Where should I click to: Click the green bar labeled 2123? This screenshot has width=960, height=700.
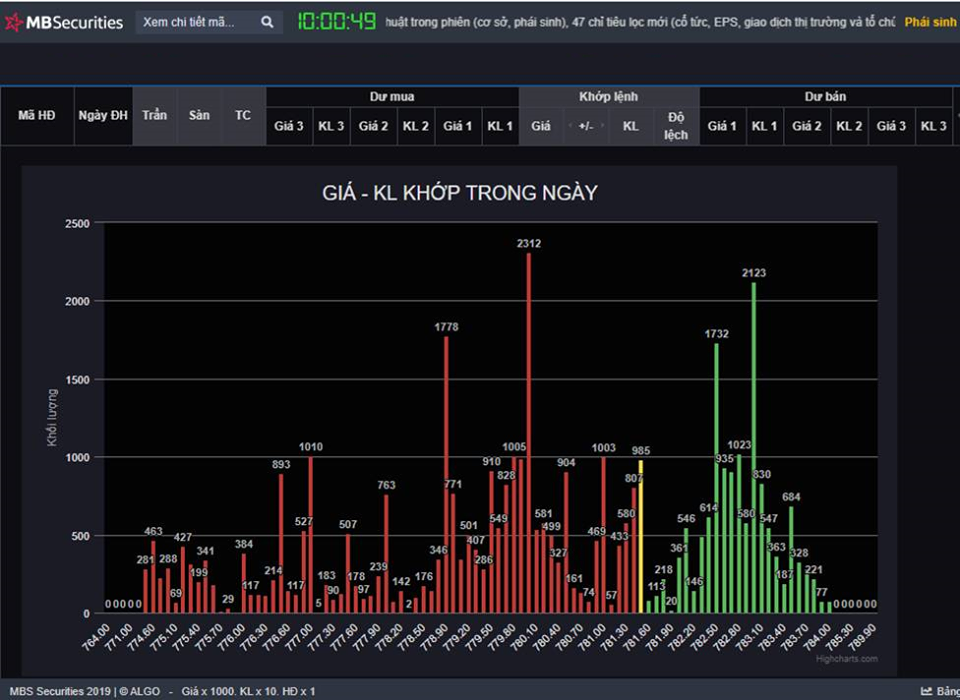pyautogui.click(x=754, y=448)
